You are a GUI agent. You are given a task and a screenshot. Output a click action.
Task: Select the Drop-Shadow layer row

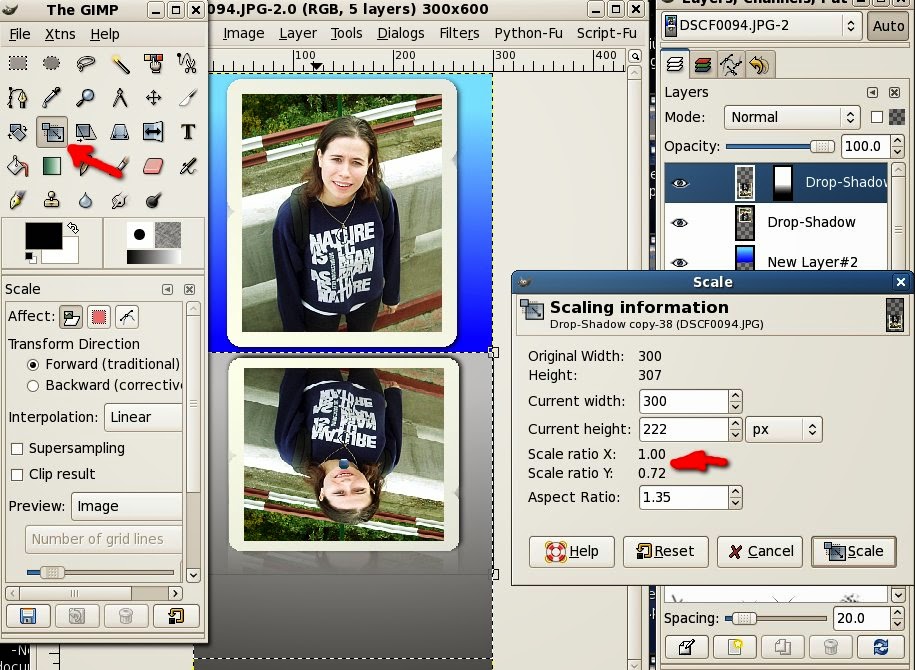pos(776,223)
